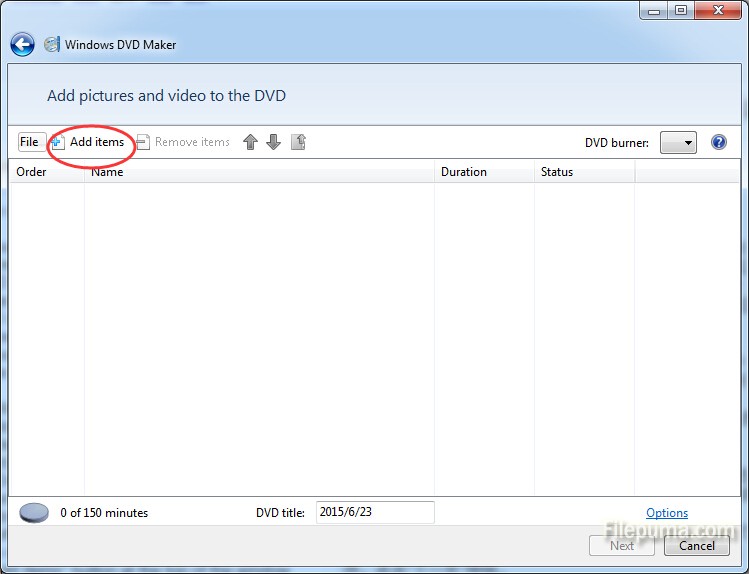Click the Next button
Screen dimensions: 749x574
(622, 545)
